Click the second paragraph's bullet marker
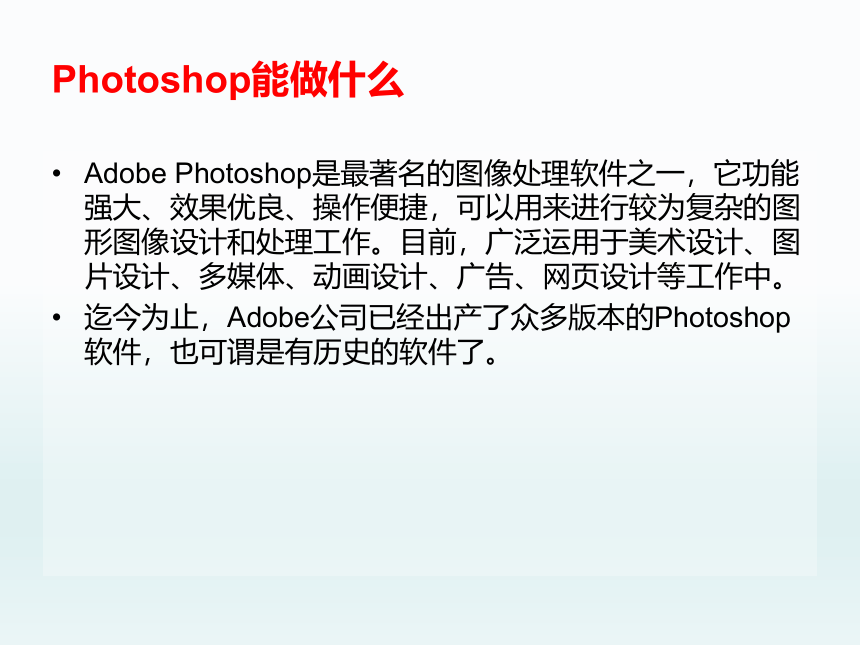The width and height of the screenshot is (860, 645). (x=56, y=318)
